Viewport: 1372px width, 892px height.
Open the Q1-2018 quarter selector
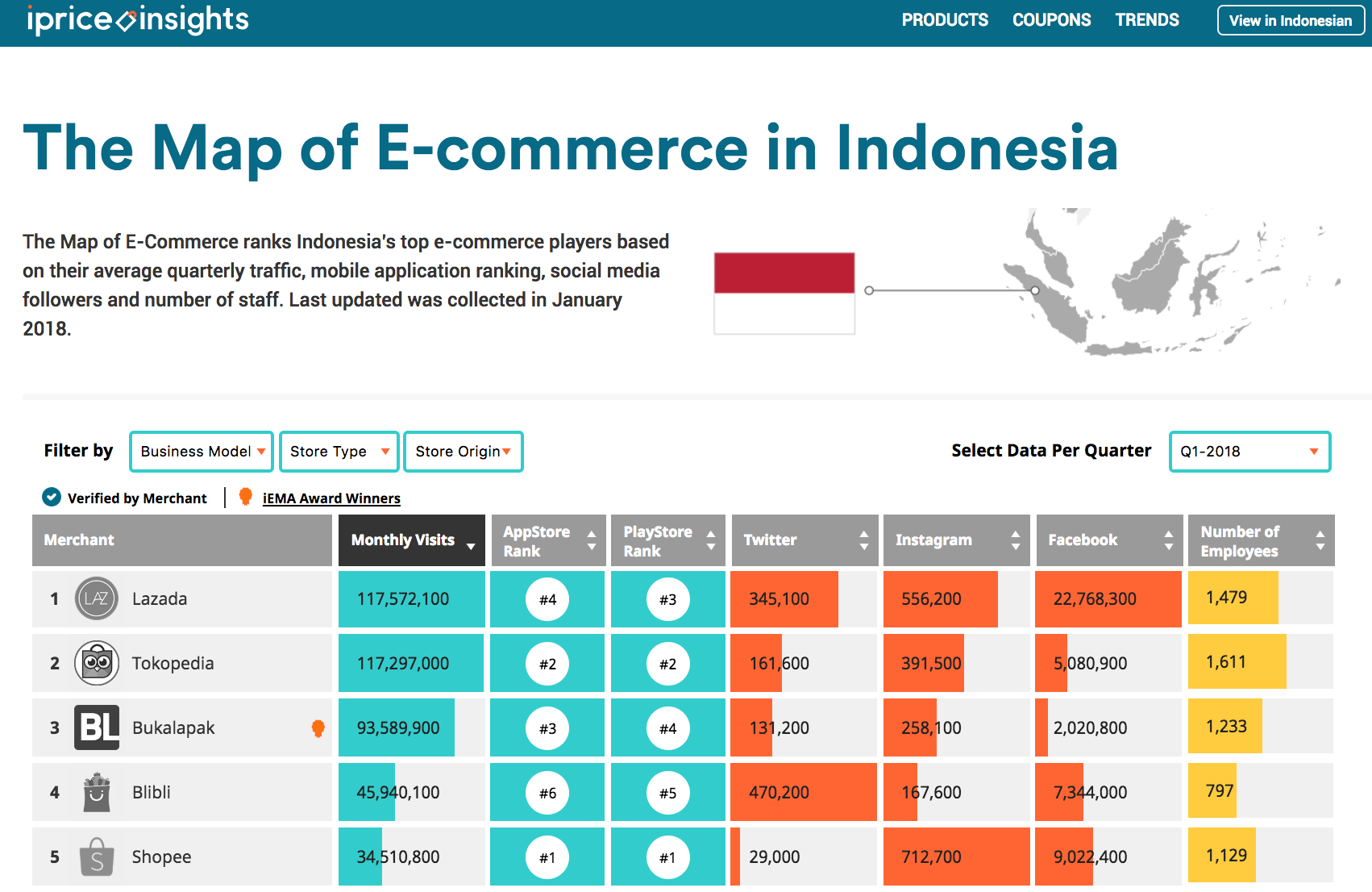point(1249,452)
